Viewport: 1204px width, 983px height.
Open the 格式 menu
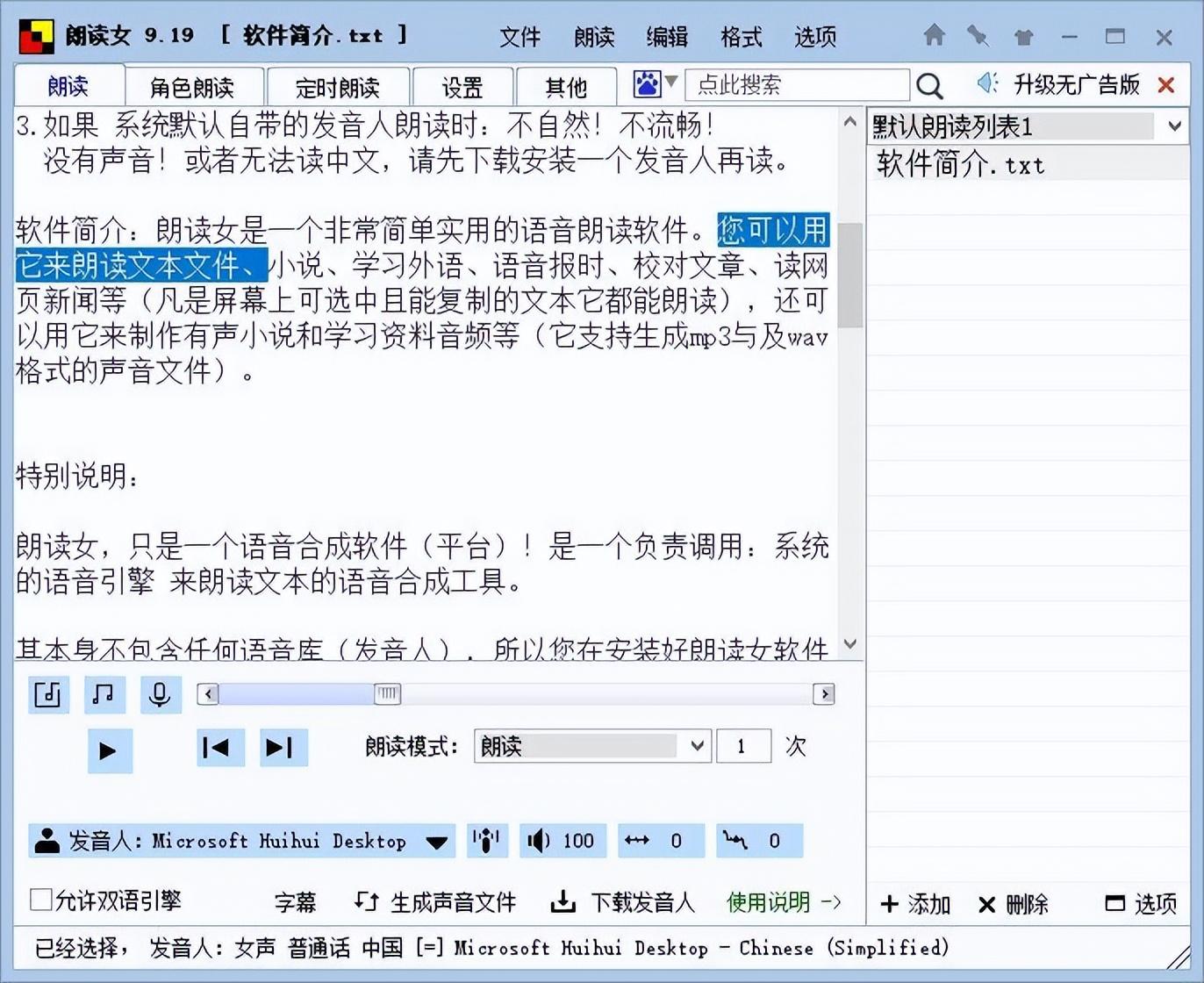[x=742, y=37]
